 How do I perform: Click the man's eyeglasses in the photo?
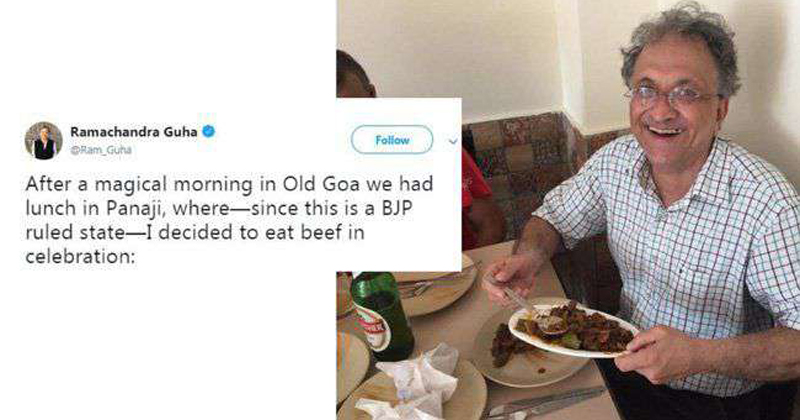pos(670,96)
